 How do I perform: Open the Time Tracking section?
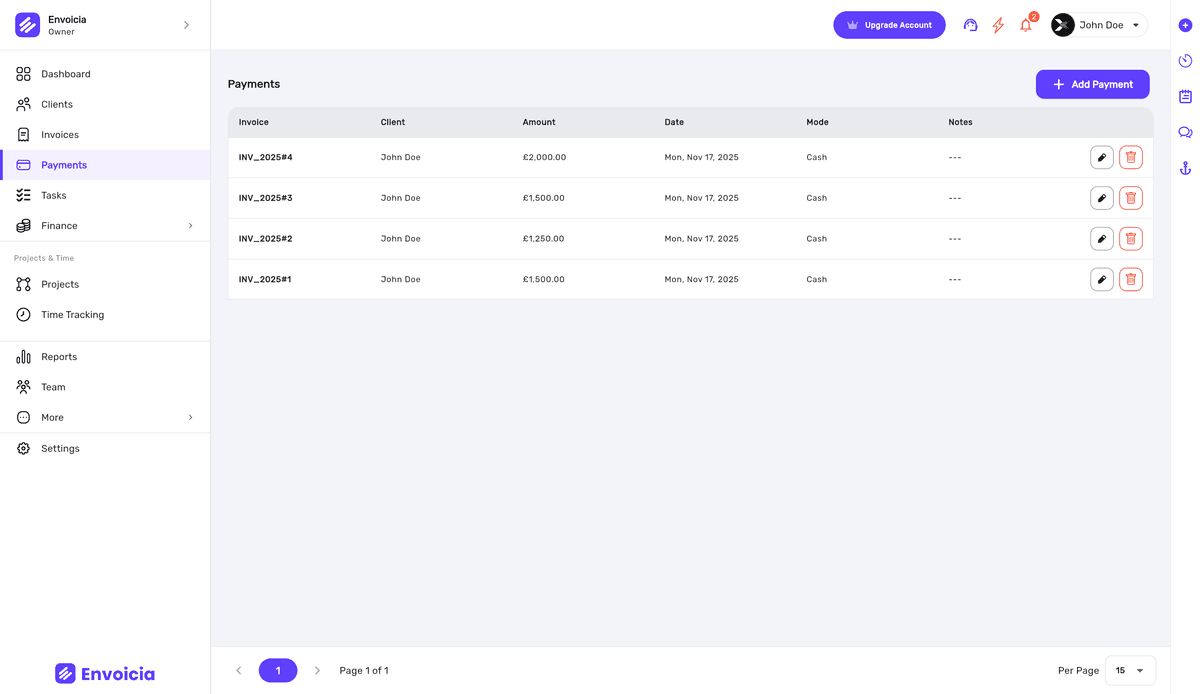coord(71,314)
